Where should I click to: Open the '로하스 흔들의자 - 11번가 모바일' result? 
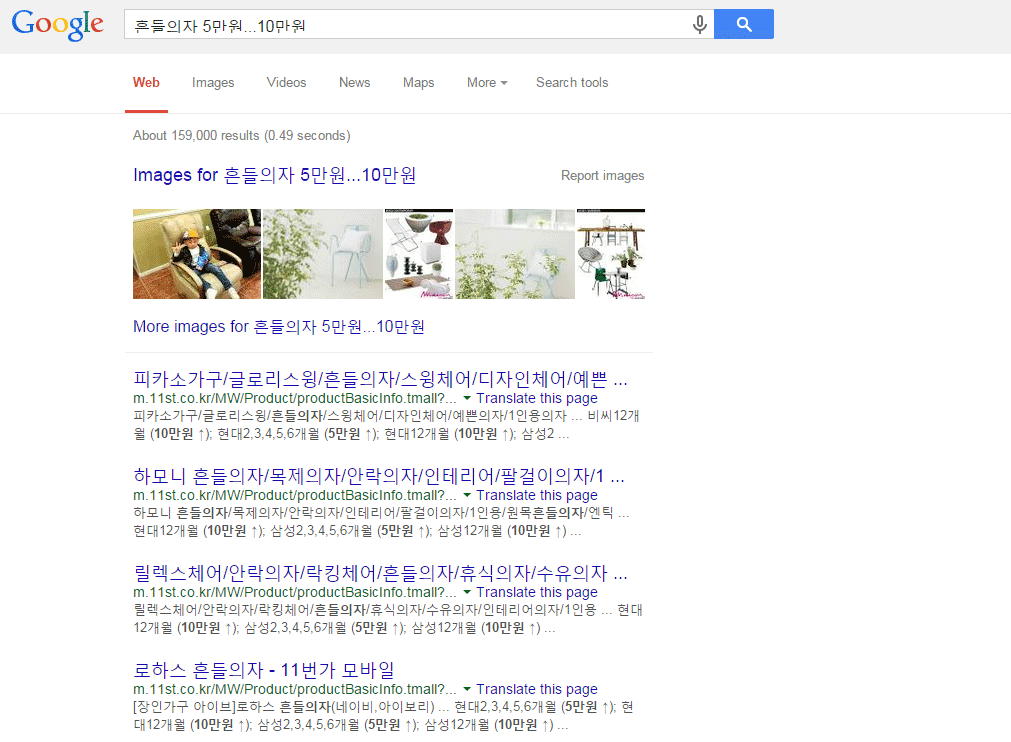click(264, 670)
